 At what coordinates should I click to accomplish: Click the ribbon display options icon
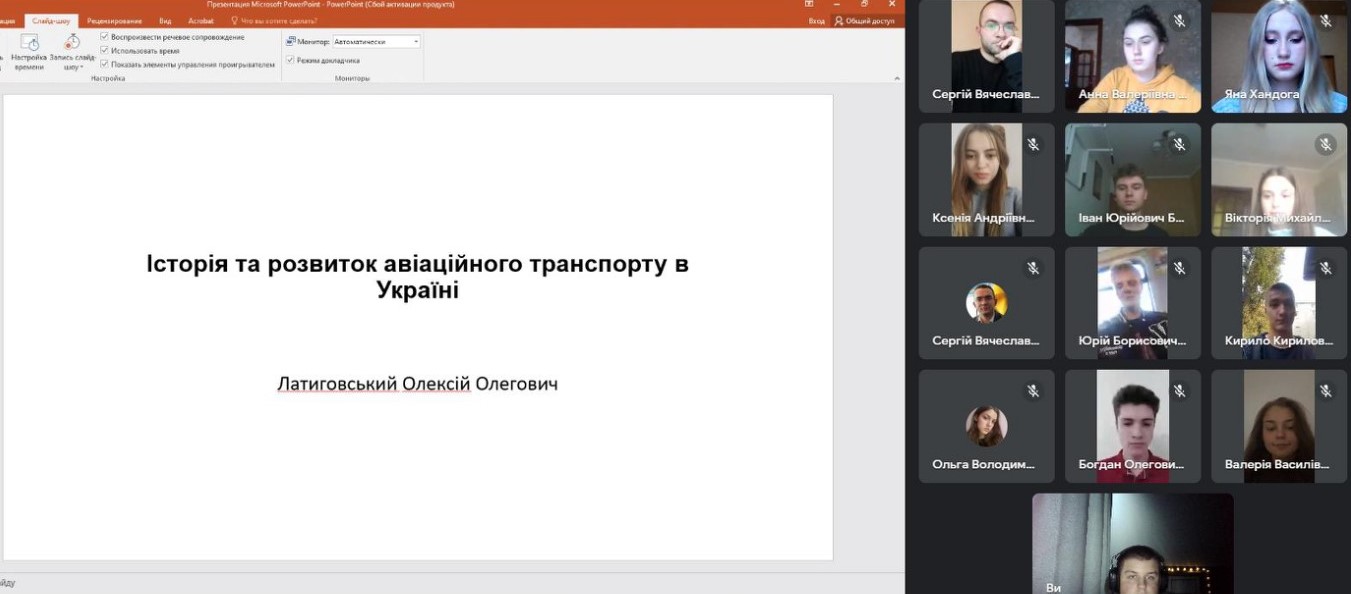[809, 4]
